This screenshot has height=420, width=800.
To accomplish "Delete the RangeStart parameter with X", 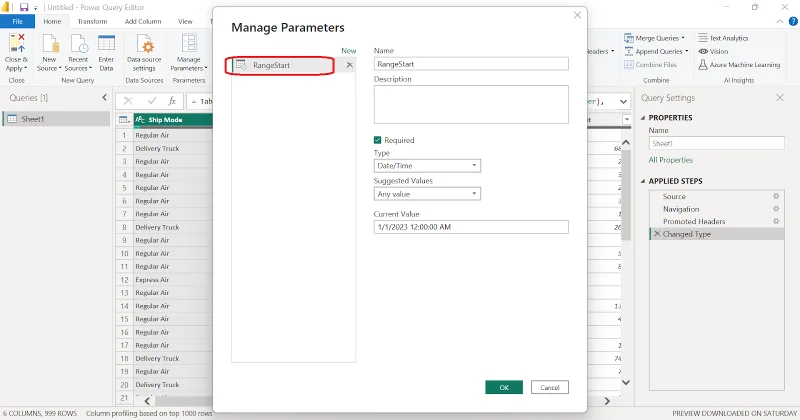I will (349, 65).
